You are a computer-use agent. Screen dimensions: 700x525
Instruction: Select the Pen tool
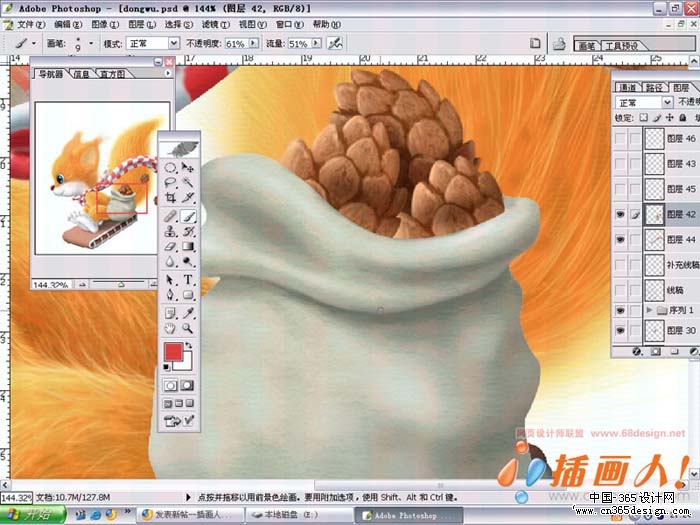[170, 295]
